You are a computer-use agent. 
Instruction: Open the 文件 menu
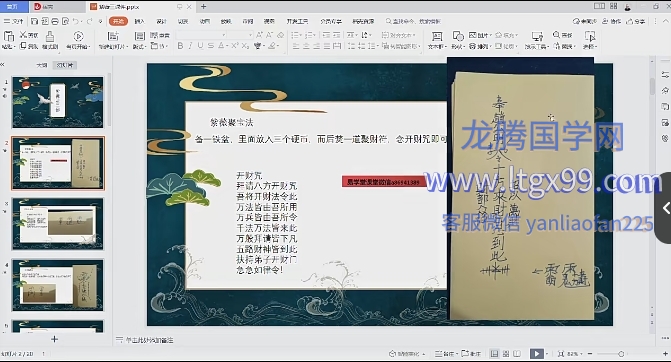pyautogui.click(x=14, y=21)
